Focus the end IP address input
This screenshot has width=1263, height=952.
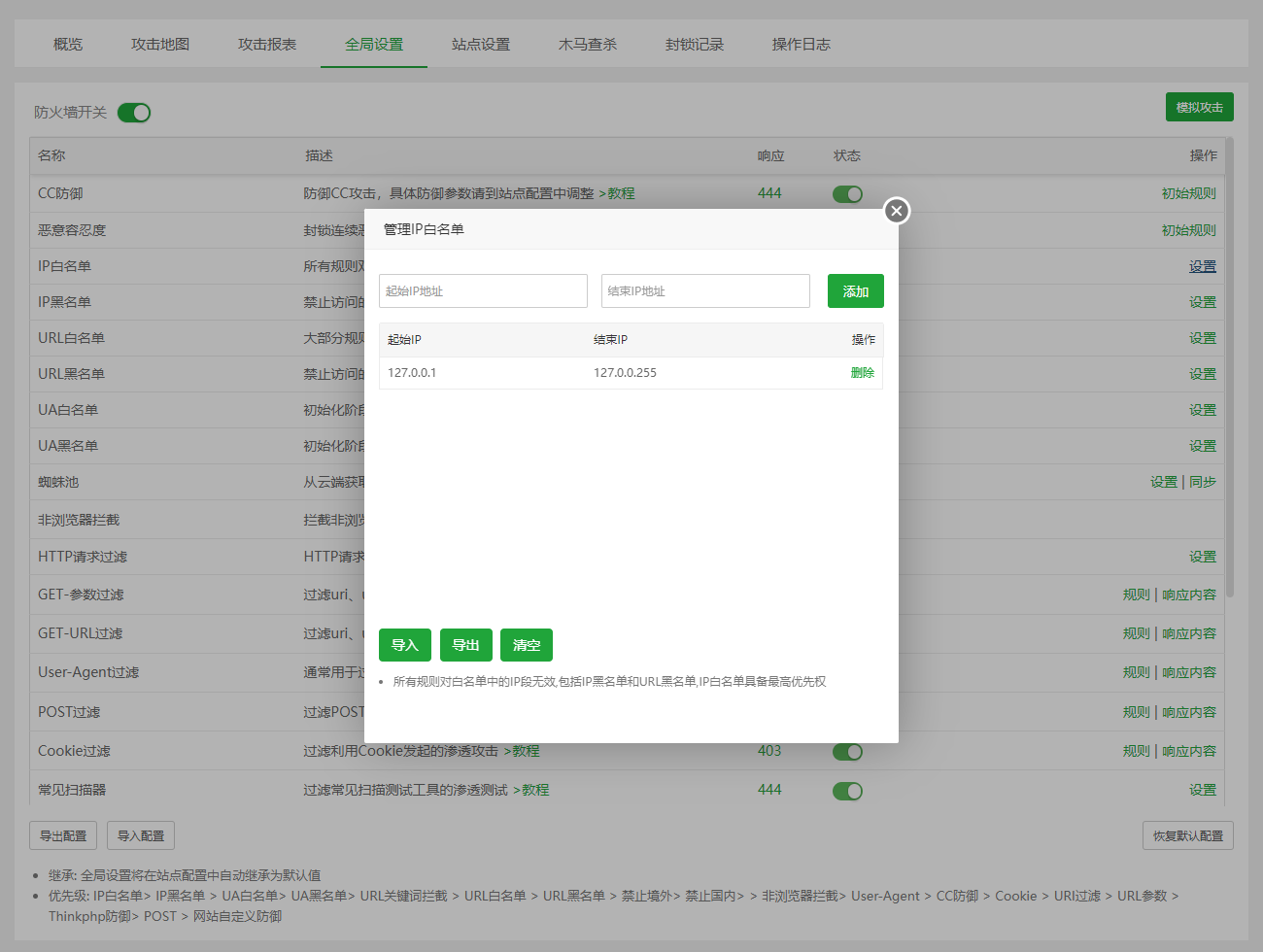pos(705,291)
